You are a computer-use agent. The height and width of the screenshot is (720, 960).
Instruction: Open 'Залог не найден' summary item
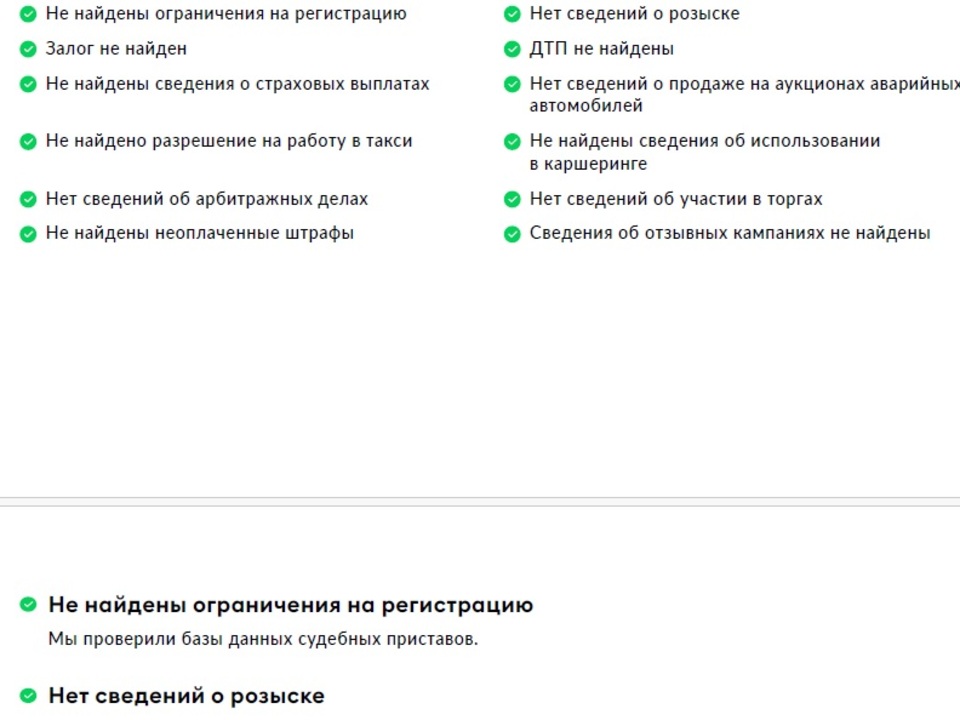[x=116, y=49]
